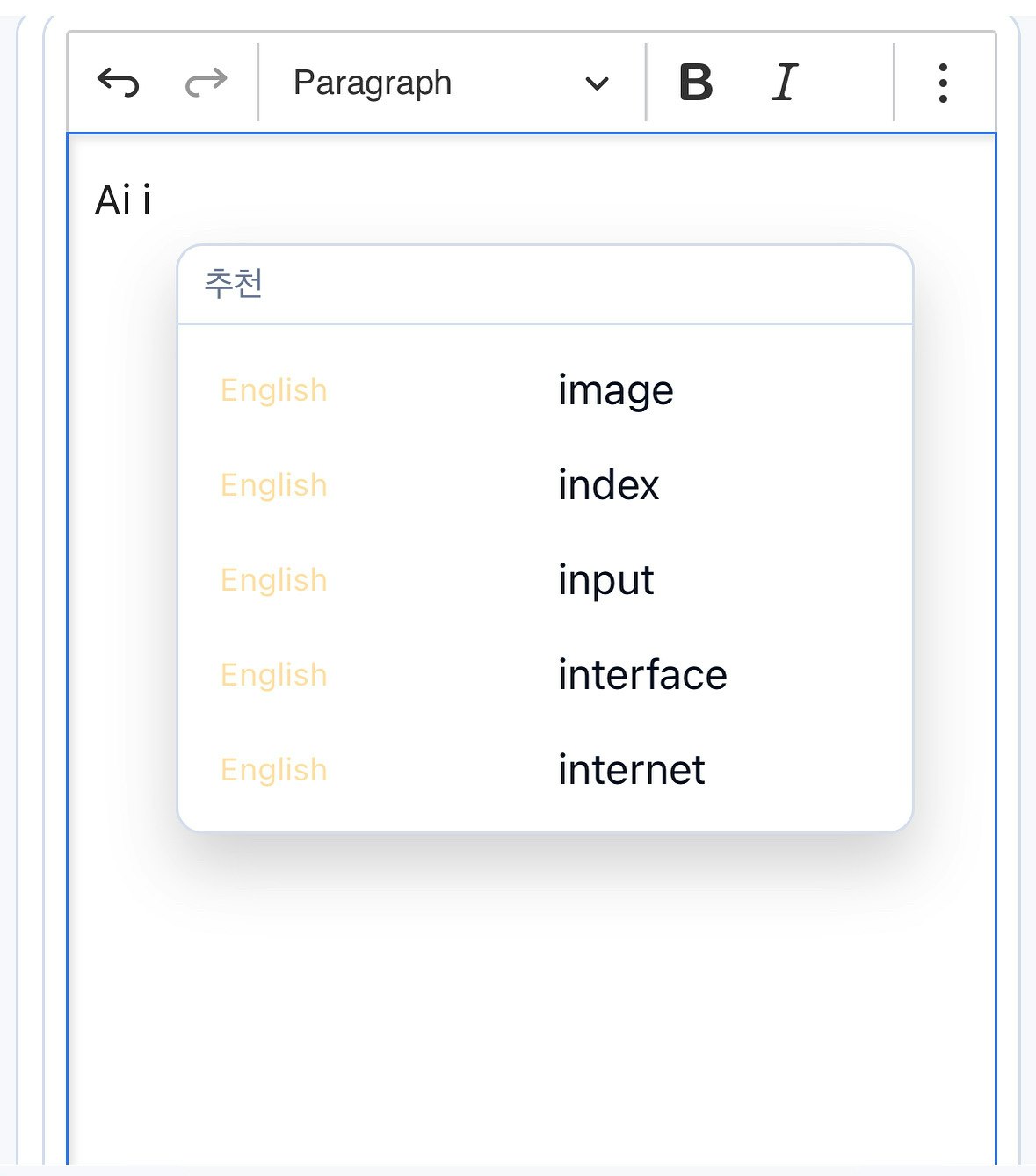Image resolution: width=1036 pixels, height=1176 pixels.
Task: Select the interface suggestion item
Action: (x=641, y=674)
